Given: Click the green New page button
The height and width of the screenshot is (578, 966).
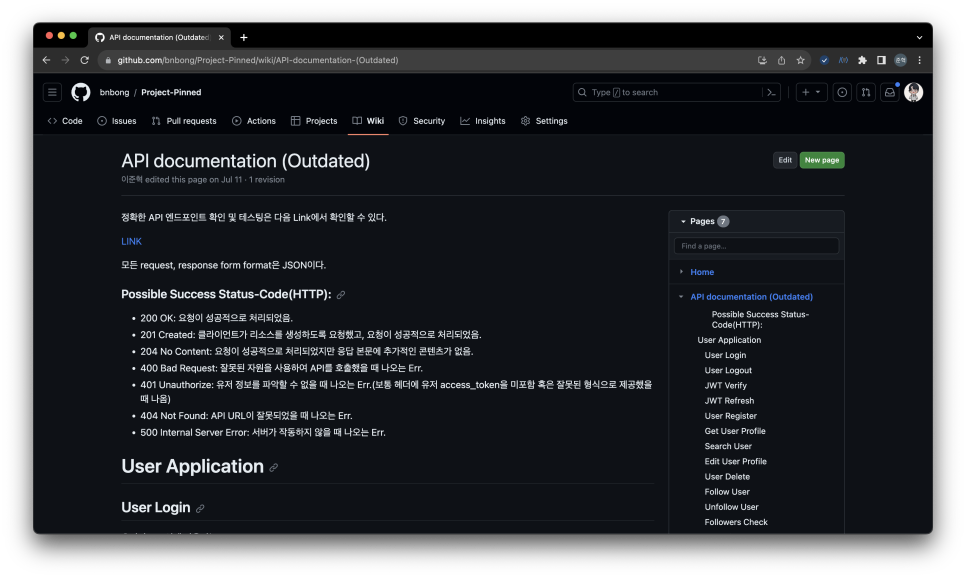Looking at the screenshot, I should click(x=822, y=160).
